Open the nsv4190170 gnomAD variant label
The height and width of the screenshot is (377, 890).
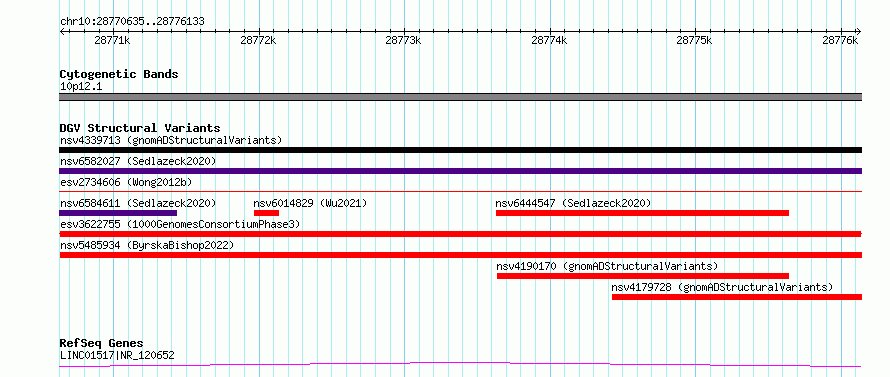pyautogui.click(x=607, y=266)
